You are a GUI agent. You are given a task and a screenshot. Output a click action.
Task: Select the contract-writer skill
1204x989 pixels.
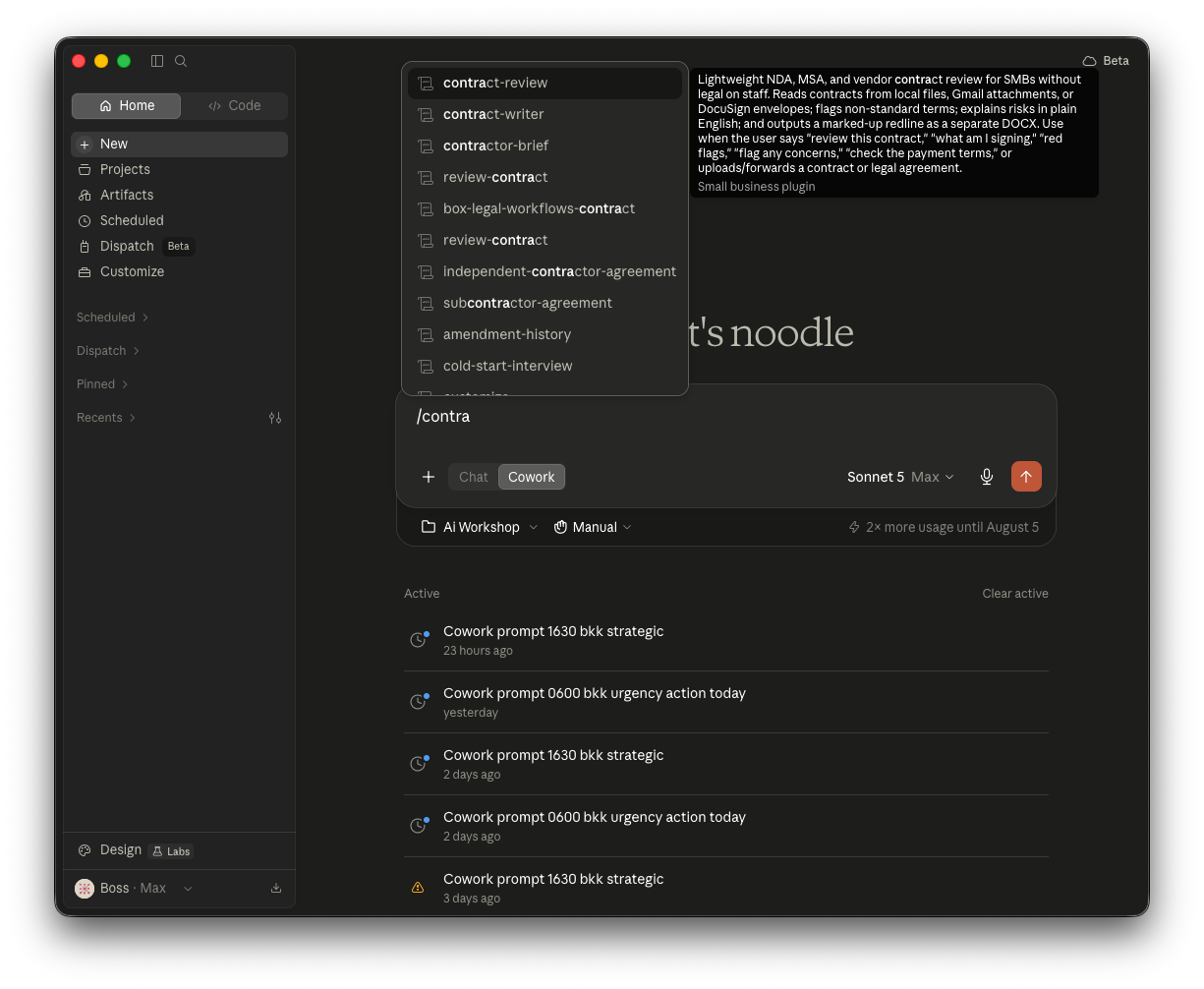(x=545, y=114)
